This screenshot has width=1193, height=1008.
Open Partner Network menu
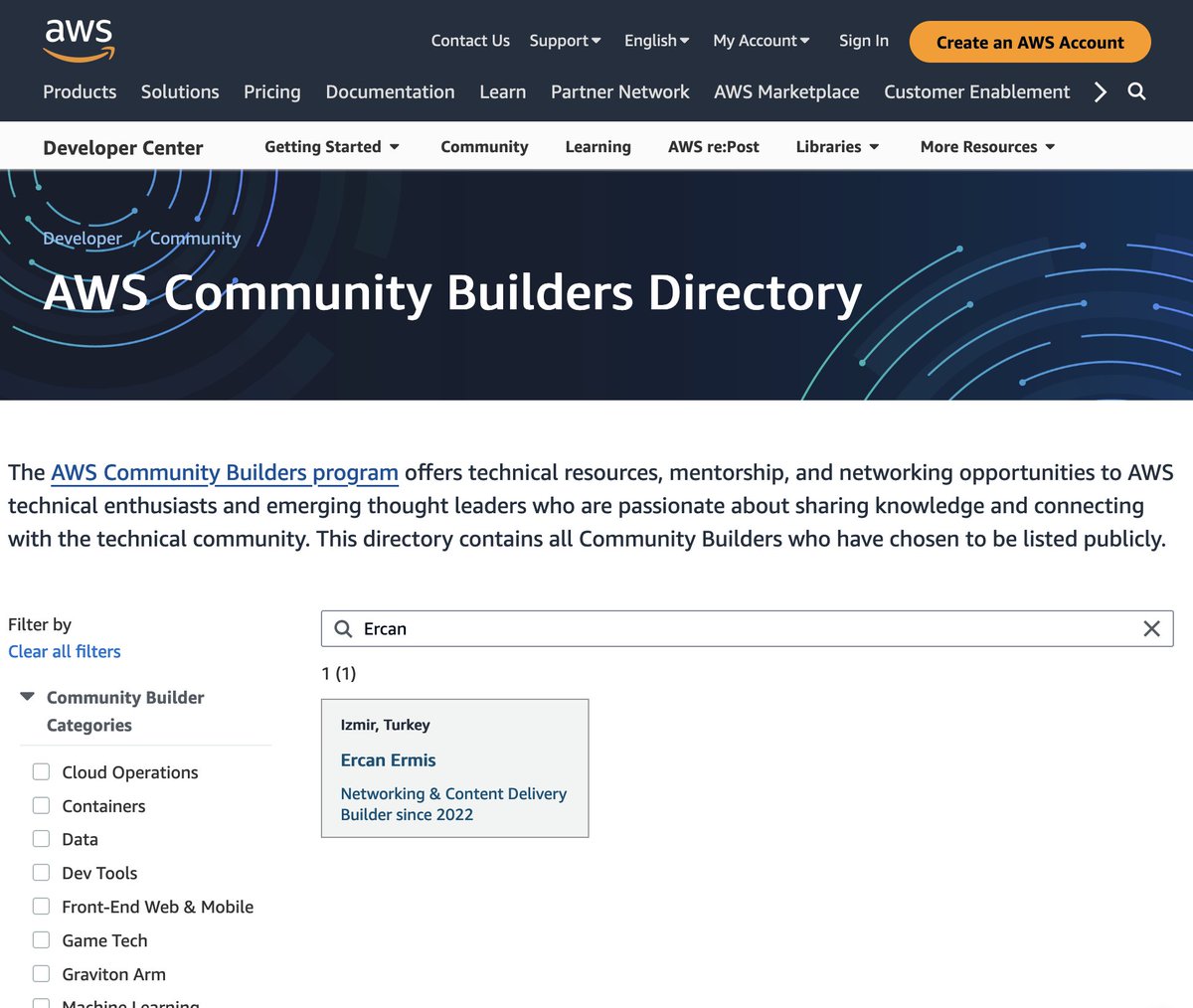click(619, 91)
